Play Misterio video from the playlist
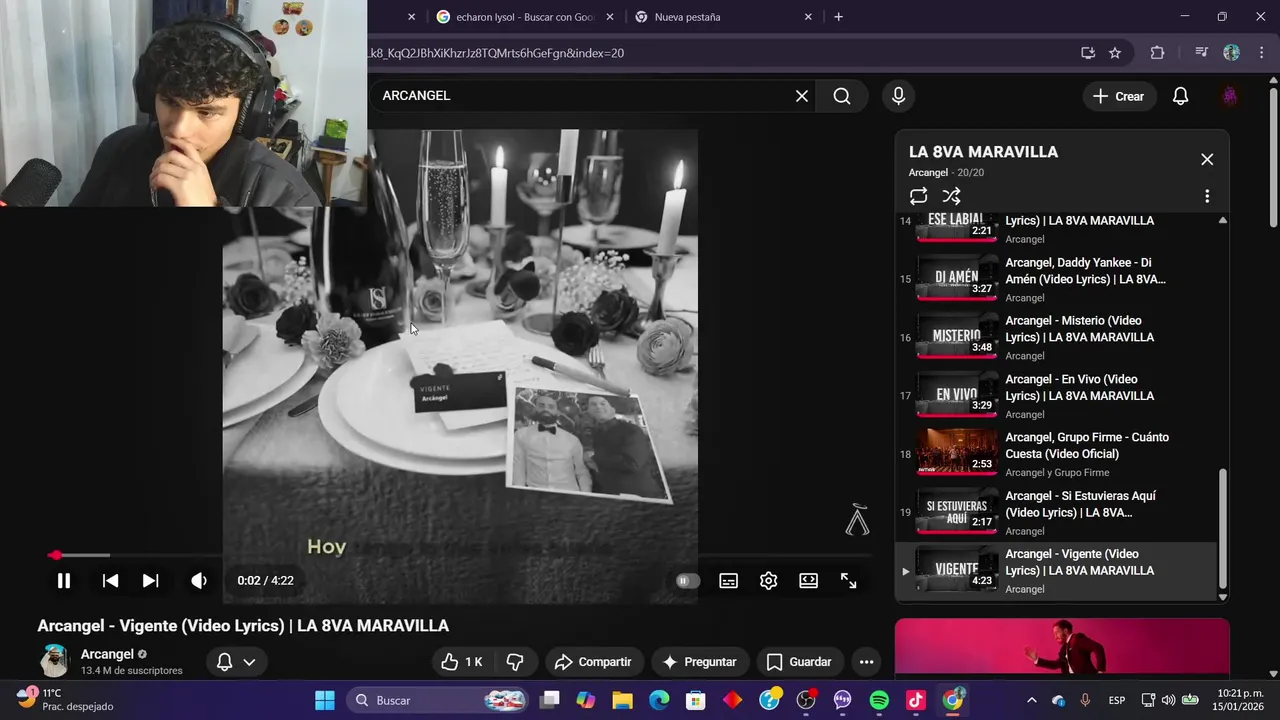This screenshot has height=720, width=1280. click(x=1056, y=337)
